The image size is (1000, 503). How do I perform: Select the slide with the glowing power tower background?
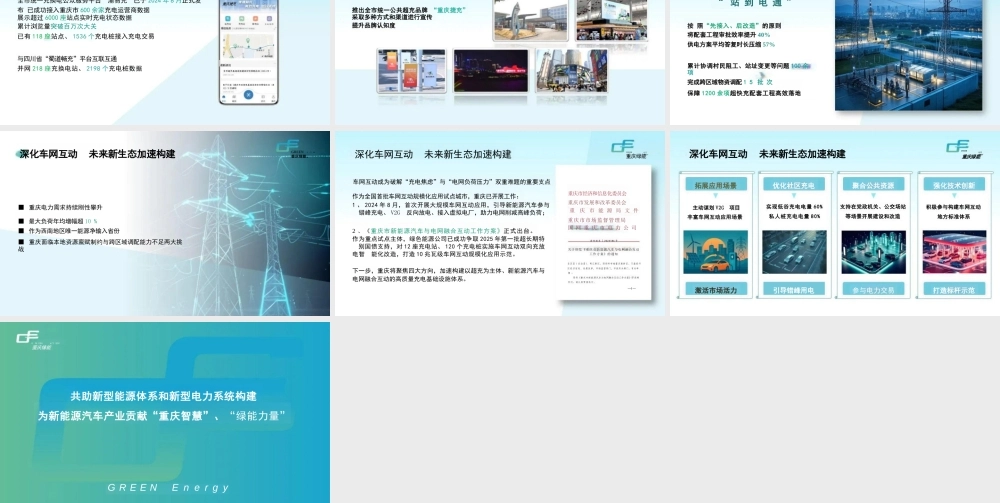(x=165, y=223)
